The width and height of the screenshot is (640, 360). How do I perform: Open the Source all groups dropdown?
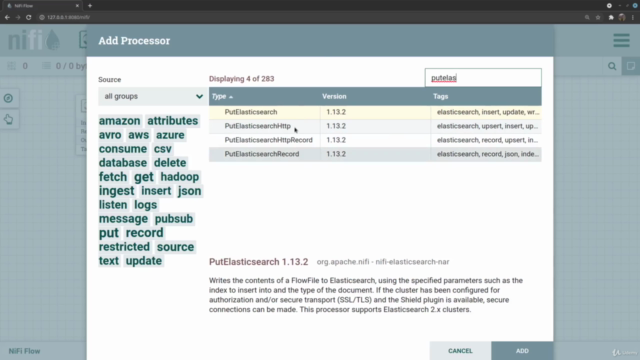coord(152,96)
